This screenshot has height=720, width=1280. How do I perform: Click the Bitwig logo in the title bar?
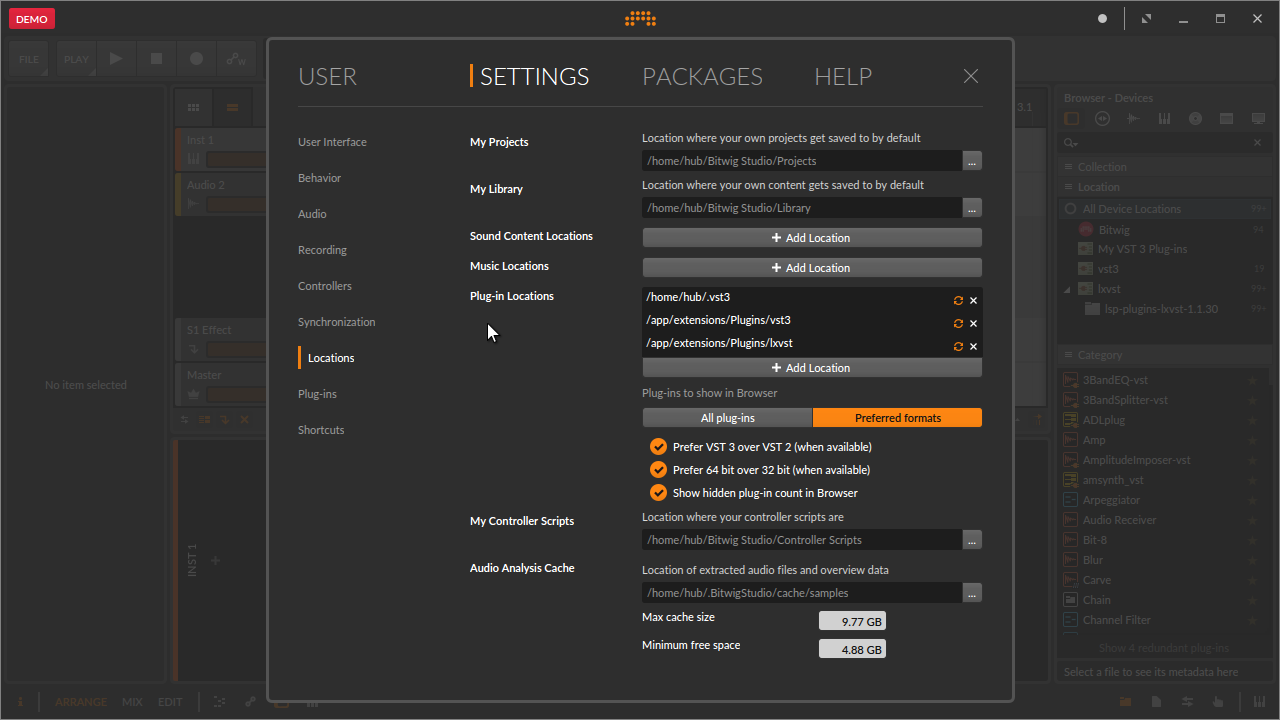point(640,18)
